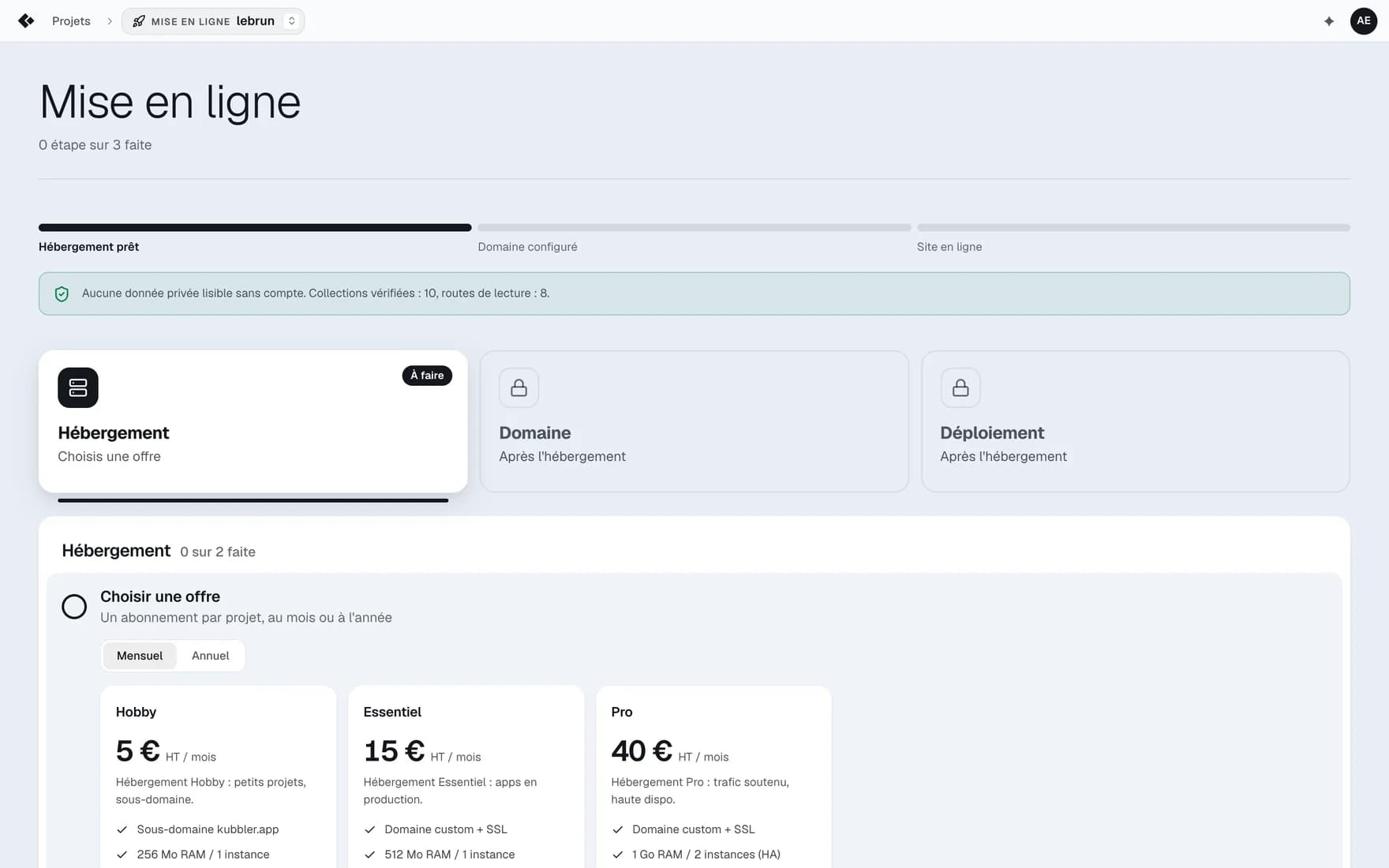Click the rocket icon beside Mise en ligne
The image size is (1389, 868).
point(139,21)
